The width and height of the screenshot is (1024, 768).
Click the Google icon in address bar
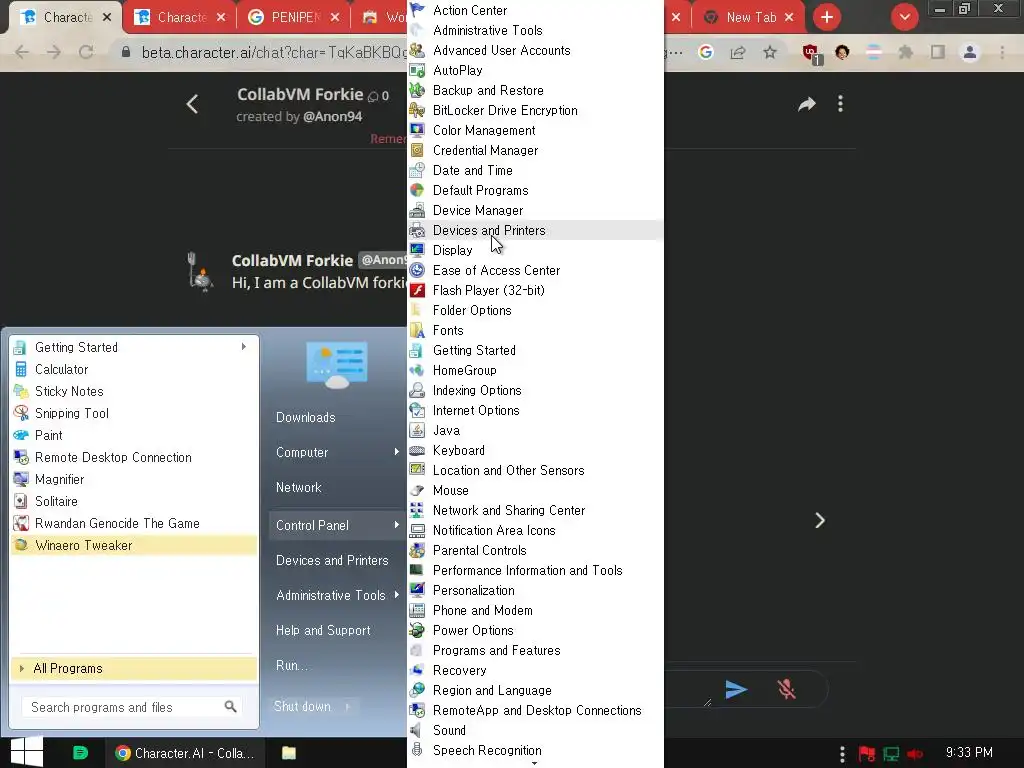(705, 52)
